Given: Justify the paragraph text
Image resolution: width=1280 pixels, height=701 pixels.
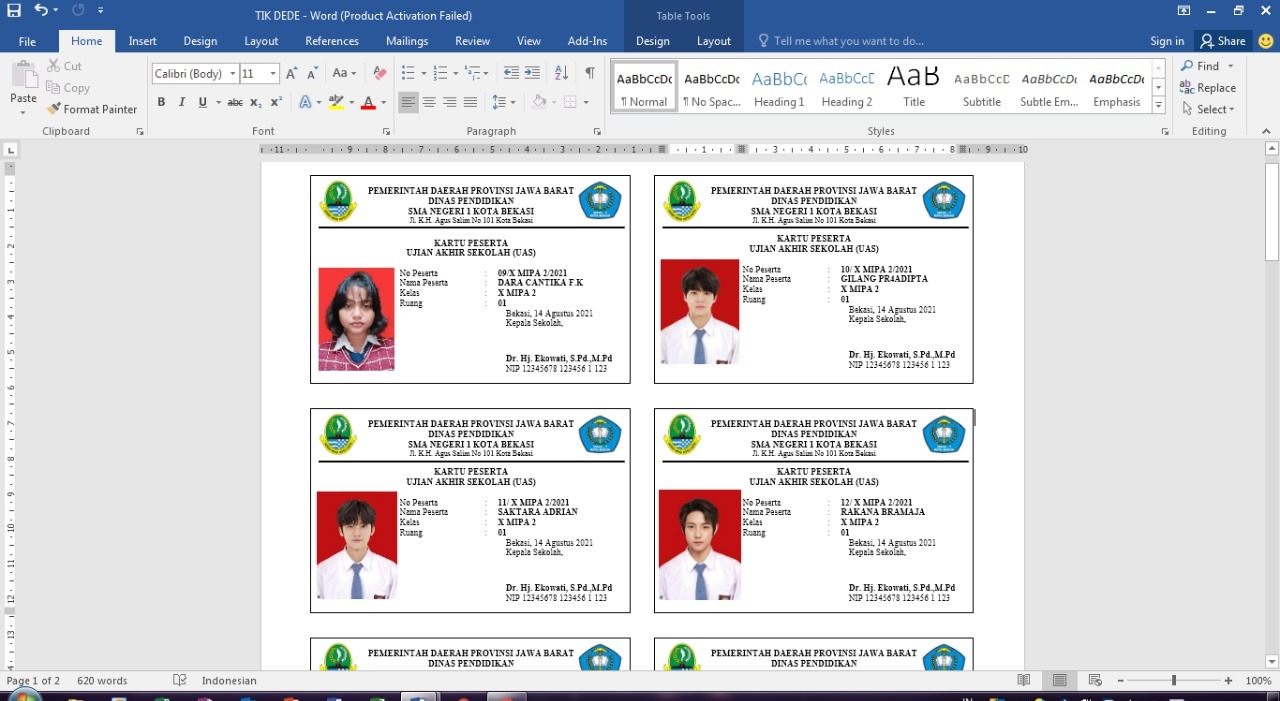Looking at the screenshot, I should [x=471, y=102].
